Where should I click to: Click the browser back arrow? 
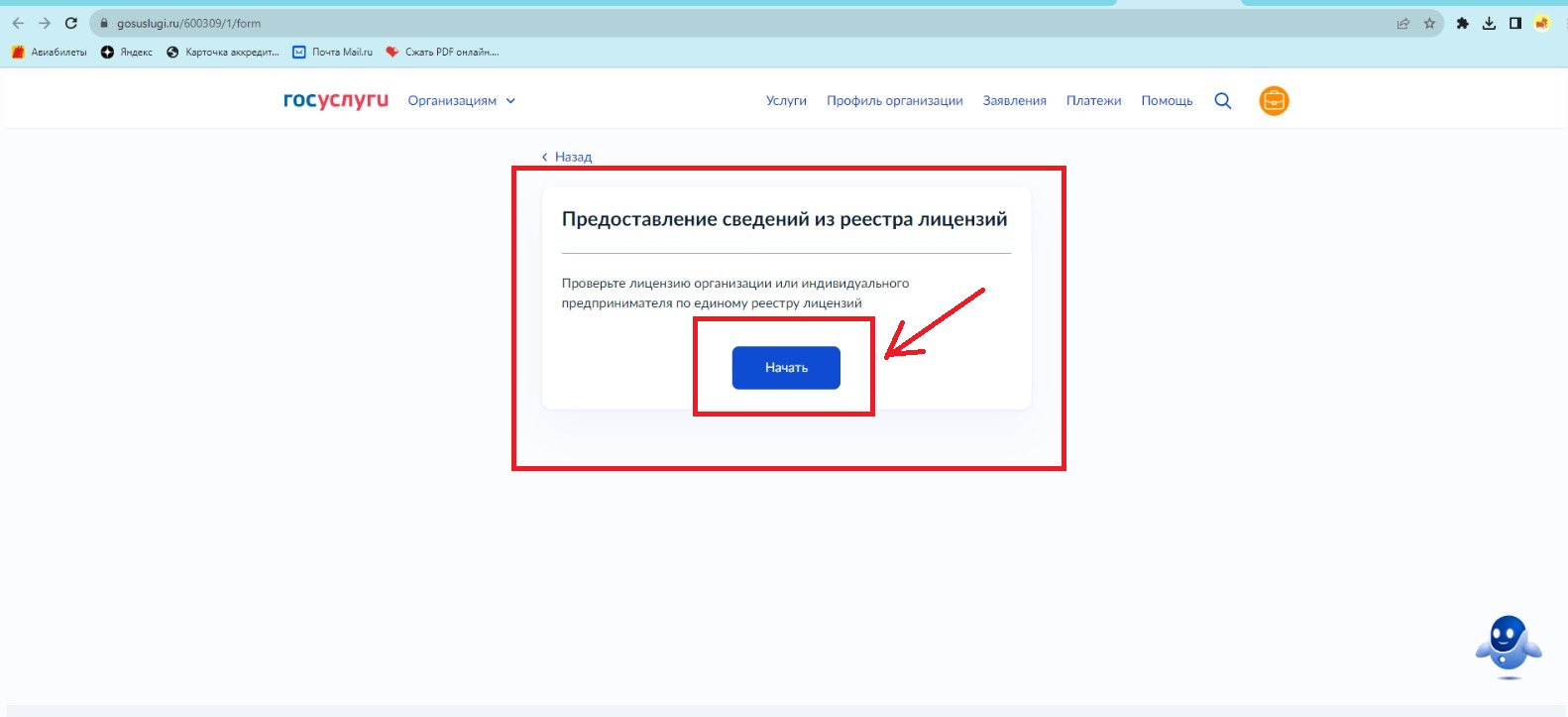coord(18,23)
